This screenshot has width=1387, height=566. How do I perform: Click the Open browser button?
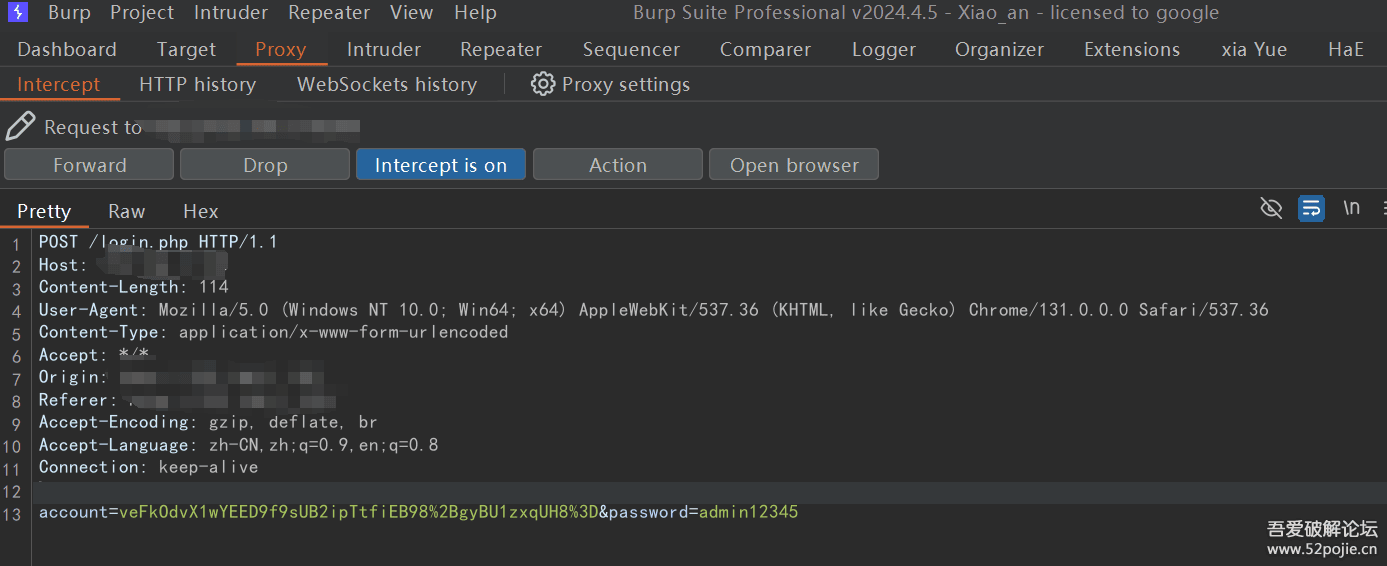[794, 165]
